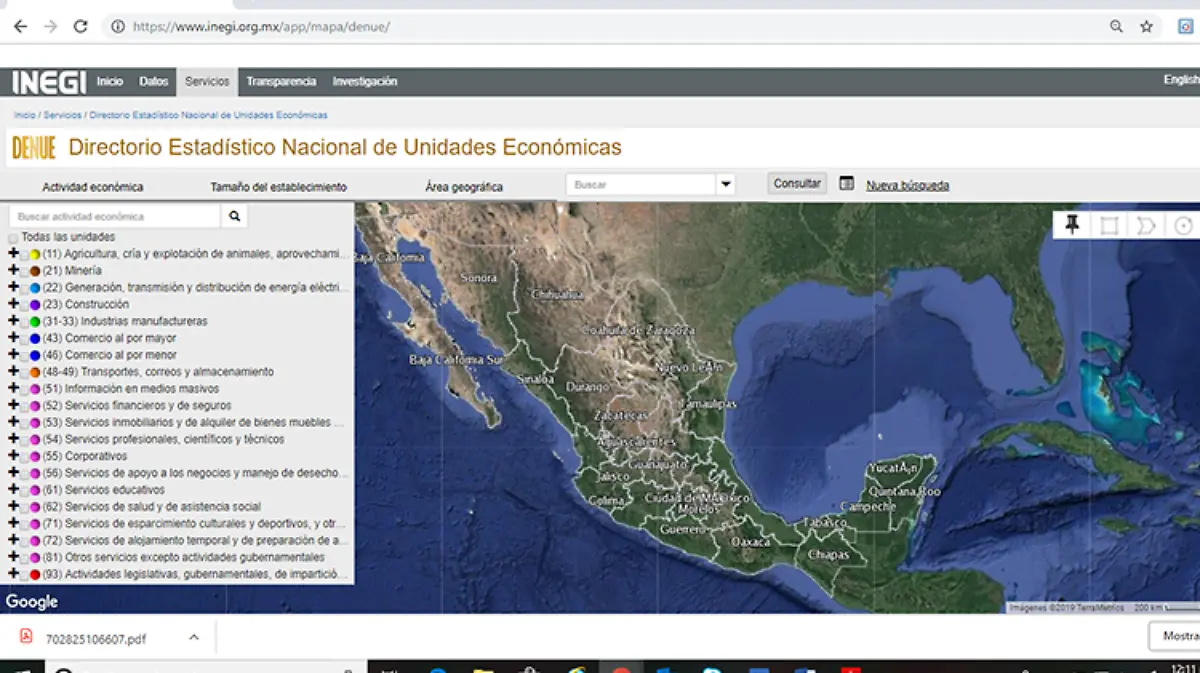Select the circle radius selection tool
This screenshot has height=673, width=1200.
tap(1183, 225)
